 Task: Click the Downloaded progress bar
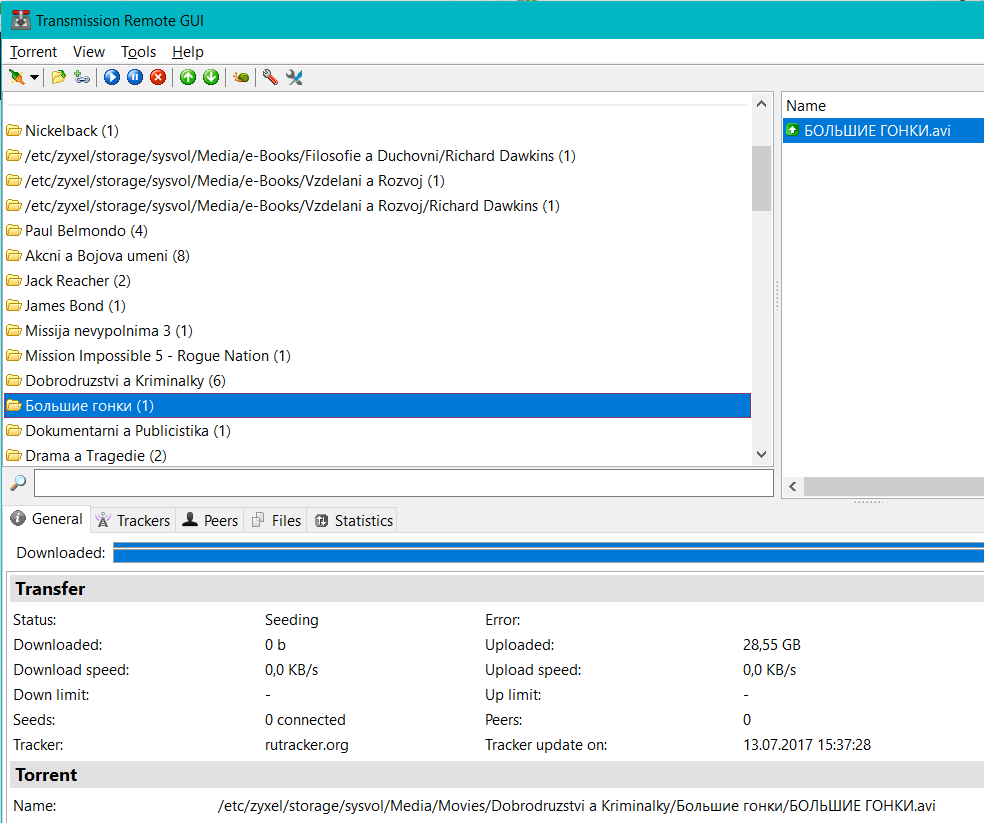coord(548,552)
